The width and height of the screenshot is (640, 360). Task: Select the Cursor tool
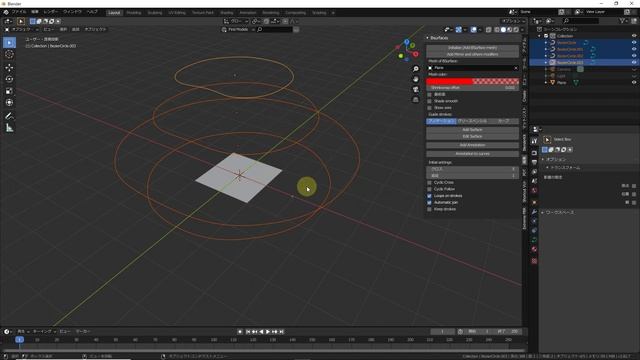pos(9,55)
